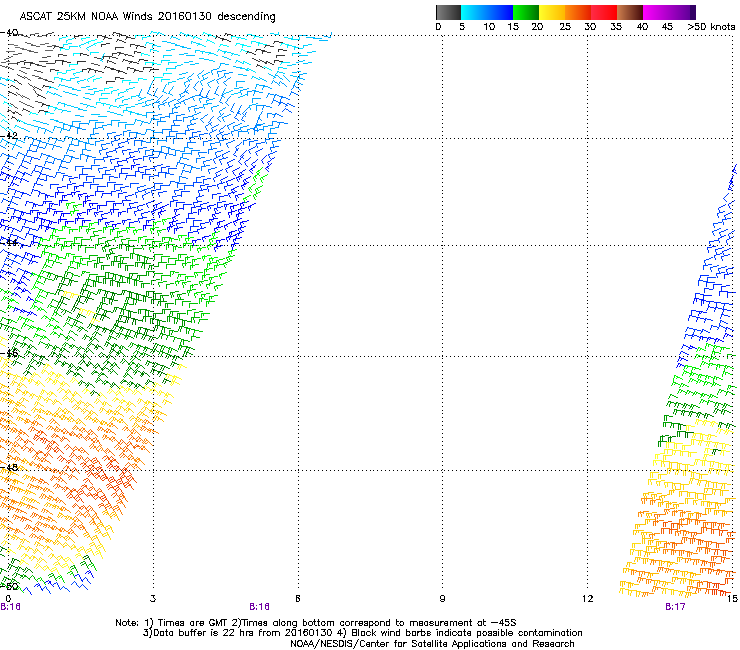Click the ASCAT 25KM NOAA Winds title
Viewport: 740px width, 650px height.
tap(147, 16)
